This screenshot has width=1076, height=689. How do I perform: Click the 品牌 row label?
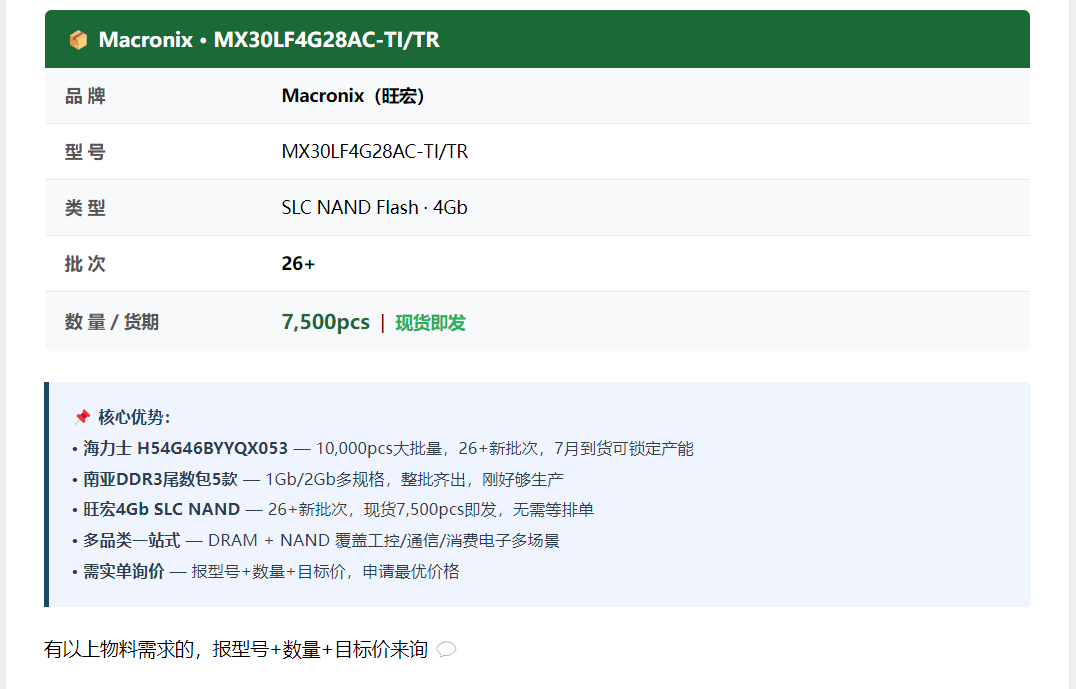click(x=85, y=96)
